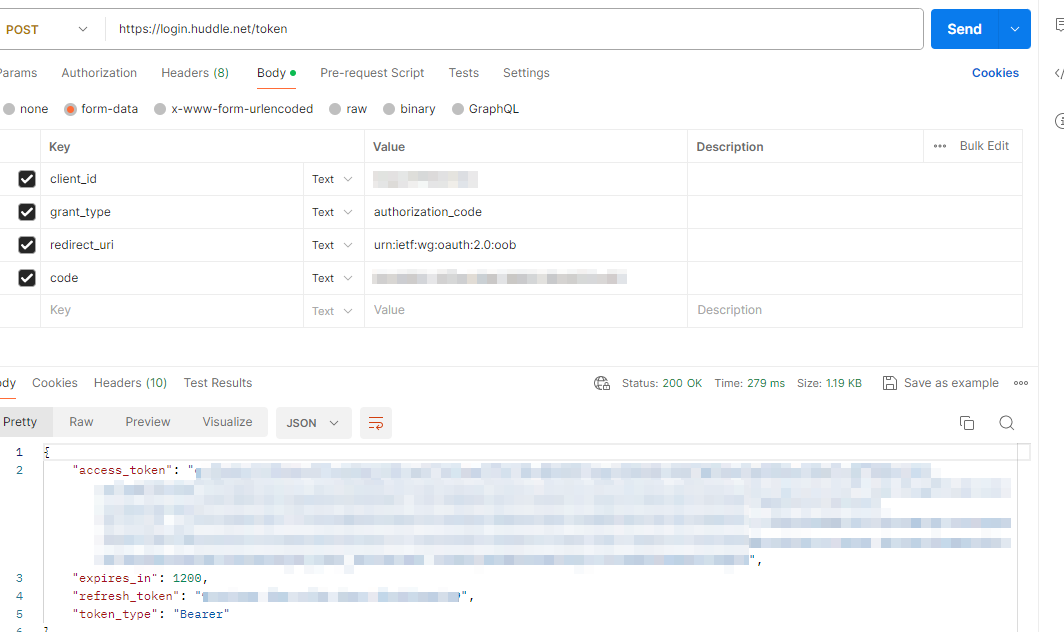Viewport: 1064px width, 632px height.
Task: Open the Cookies link
Action: (995, 73)
